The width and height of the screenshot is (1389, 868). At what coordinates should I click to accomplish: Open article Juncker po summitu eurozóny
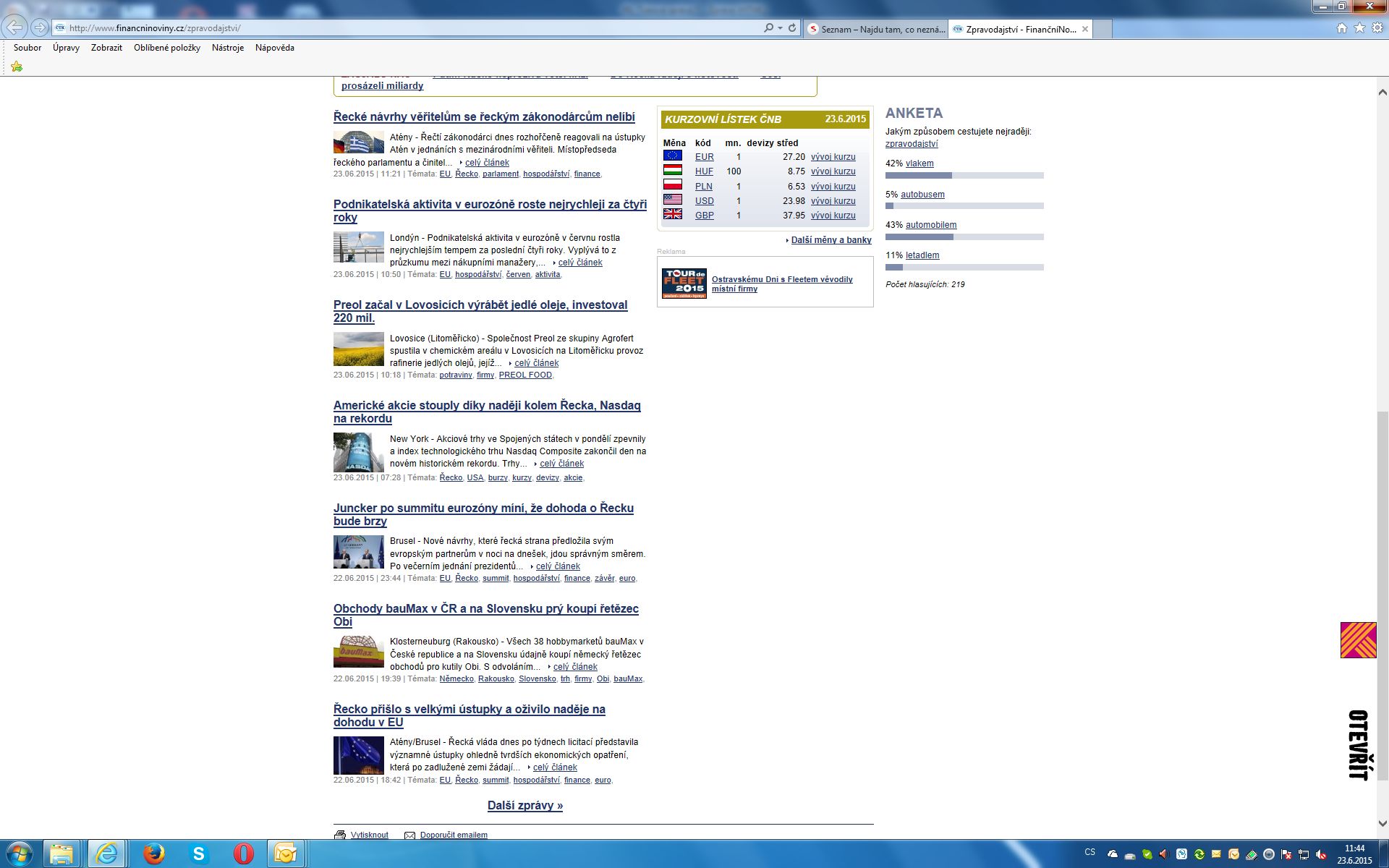pyautogui.click(x=483, y=514)
